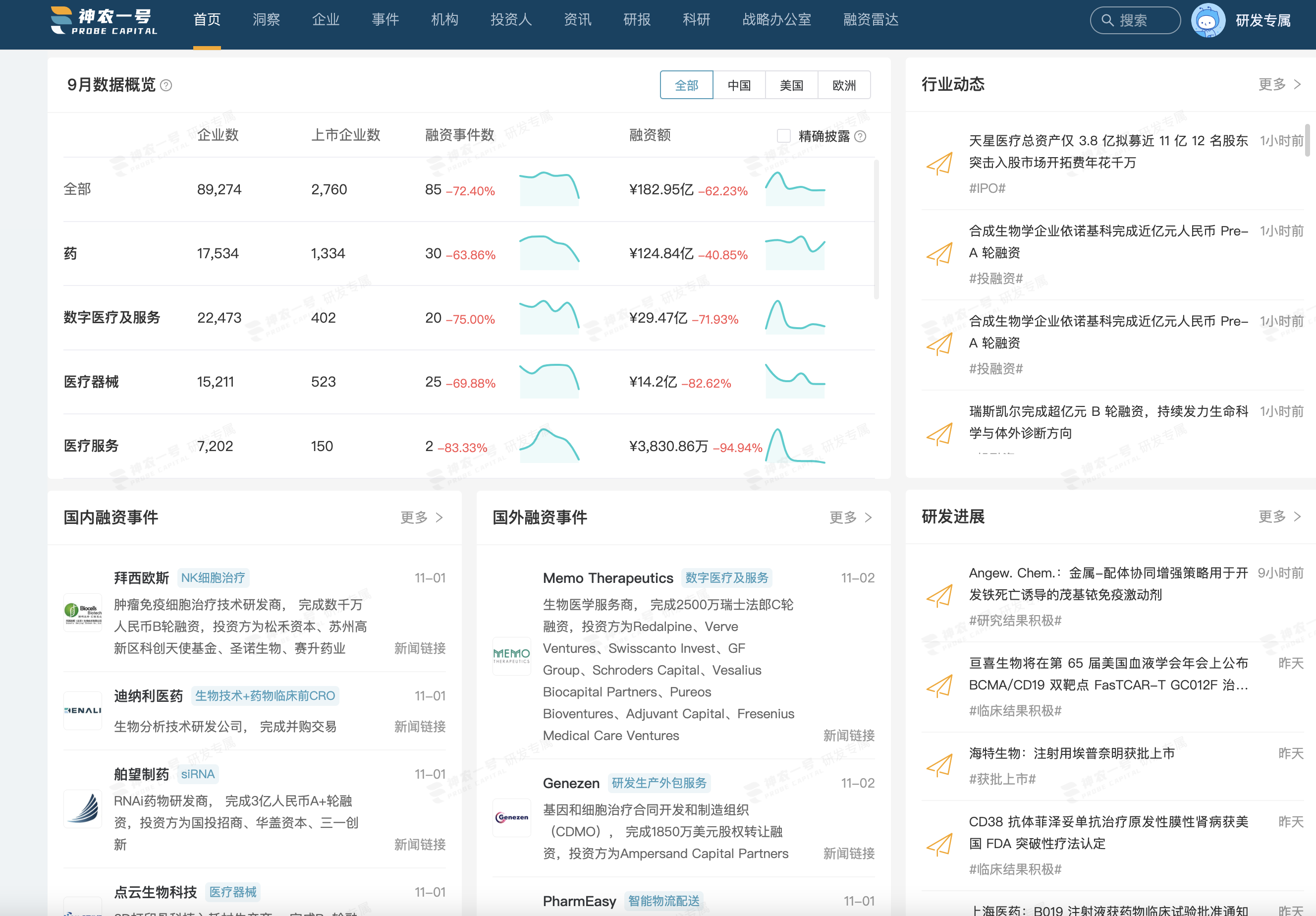Screen dimensions: 1316x916
Task: Click paper plane icon for 亘喜生物 item
Action: [x=940, y=686]
